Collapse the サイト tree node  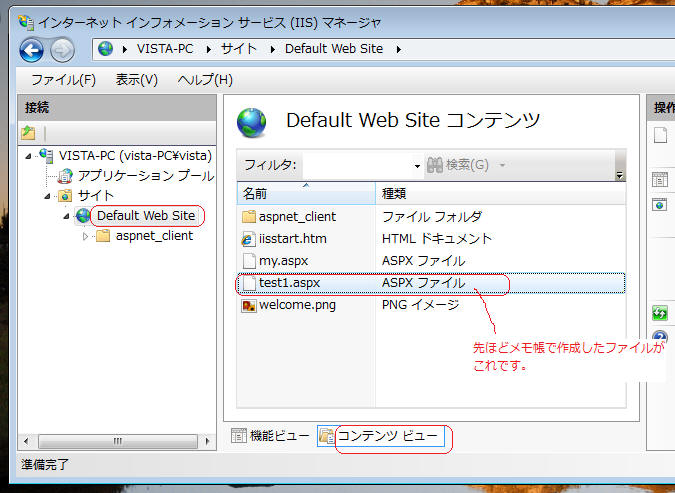(x=47, y=196)
